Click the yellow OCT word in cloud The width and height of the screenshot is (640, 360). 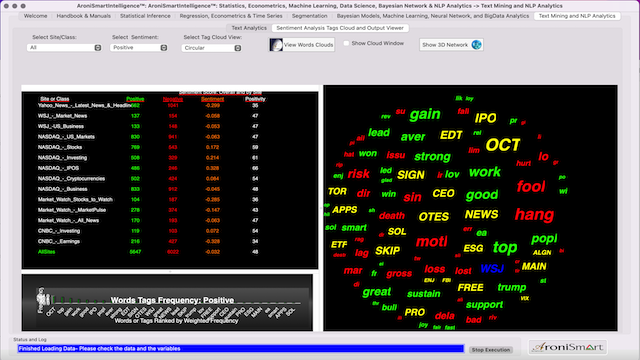pyautogui.click(x=503, y=145)
